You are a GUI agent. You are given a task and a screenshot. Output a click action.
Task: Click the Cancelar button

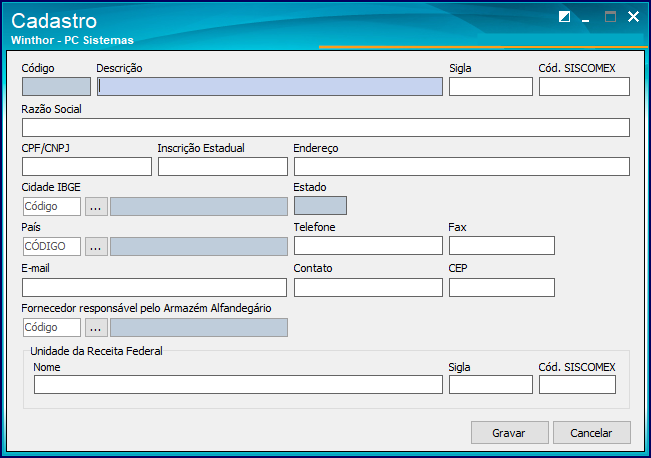pos(592,433)
